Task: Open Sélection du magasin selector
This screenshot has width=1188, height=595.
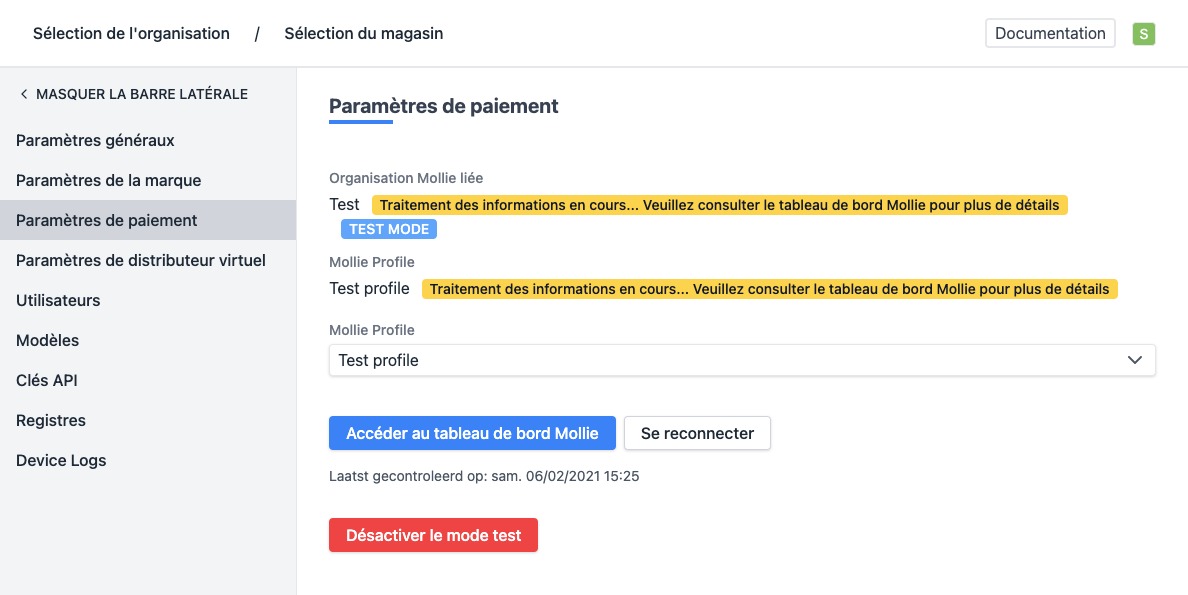Action: [363, 34]
